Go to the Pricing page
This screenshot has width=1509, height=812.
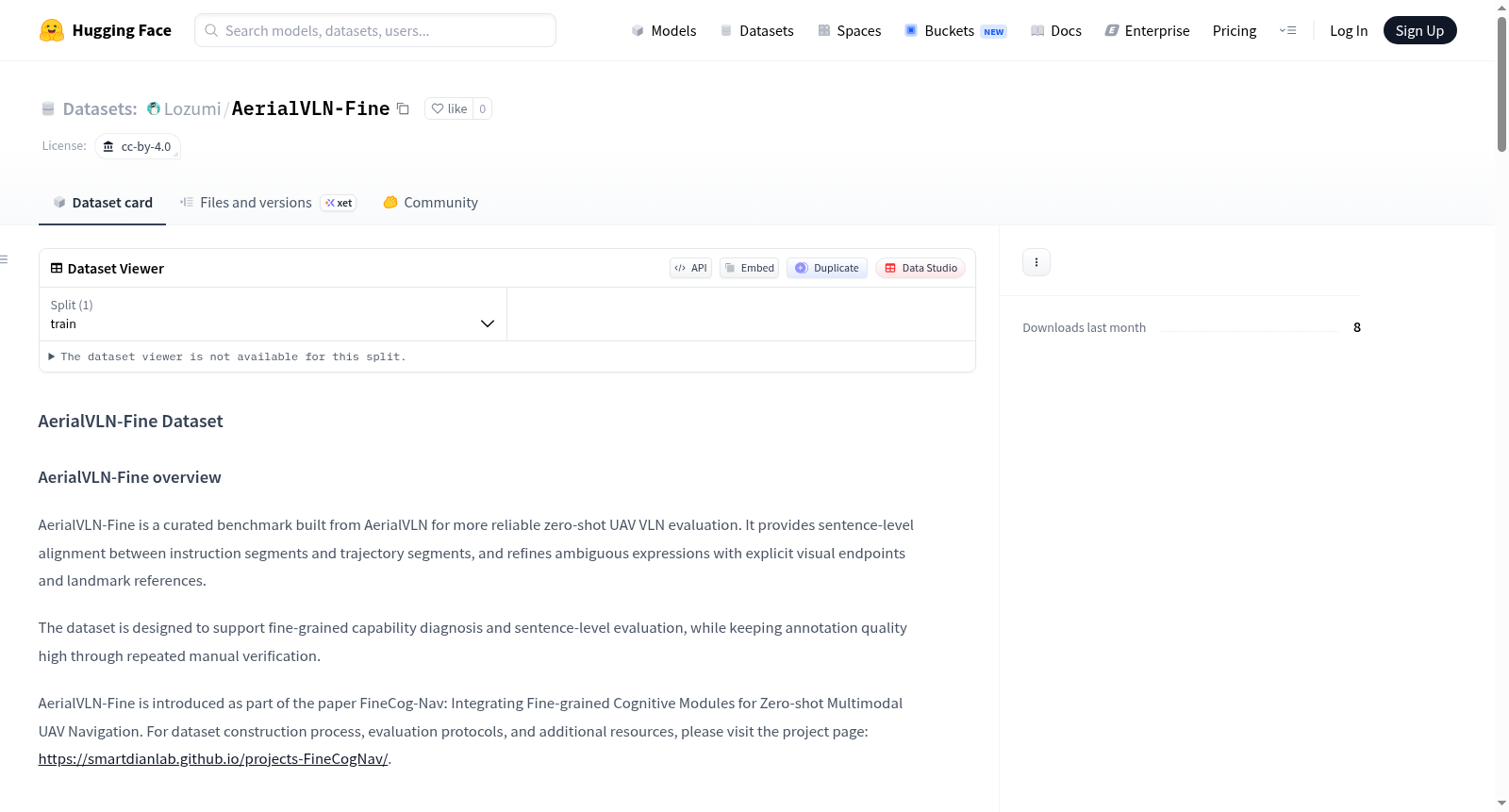[1235, 30]
